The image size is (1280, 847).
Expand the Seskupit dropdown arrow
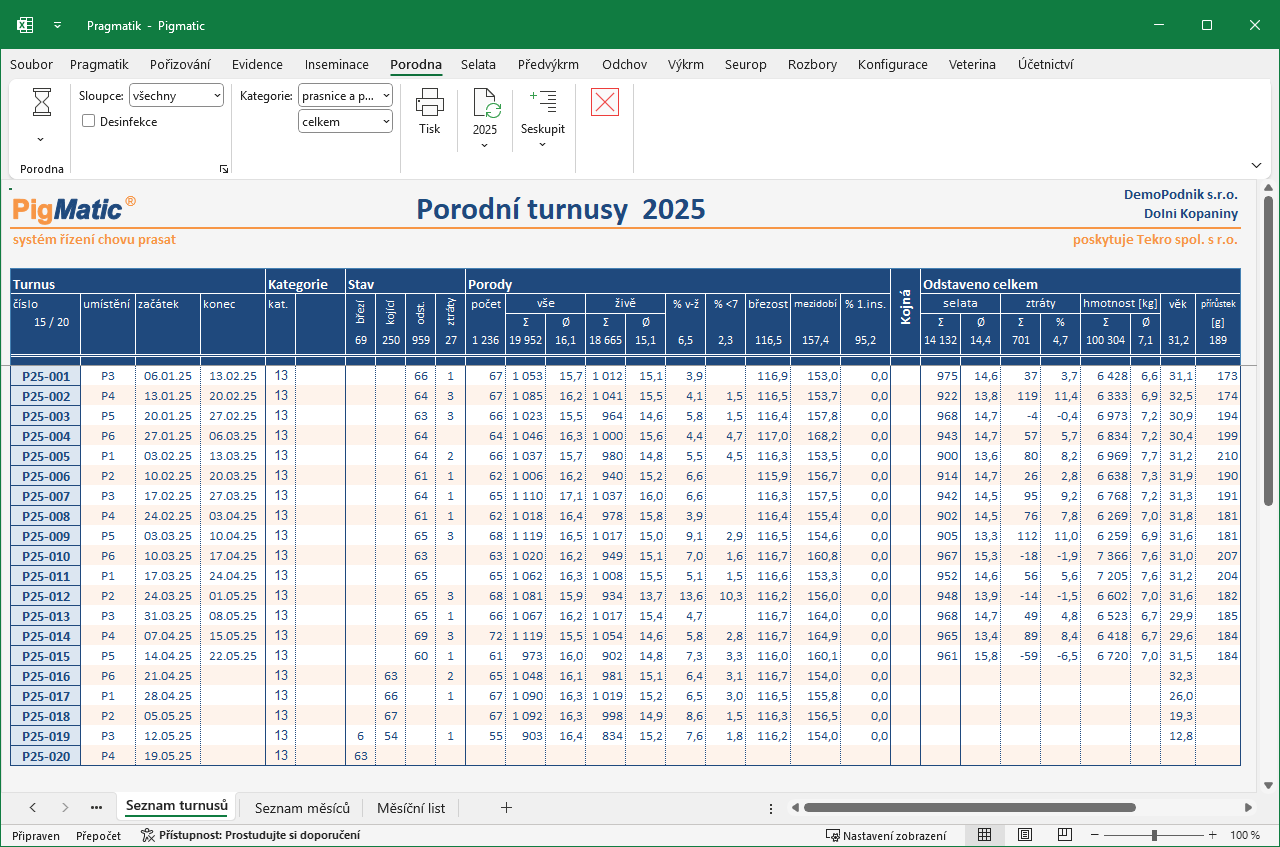click(x=543, y=145)
